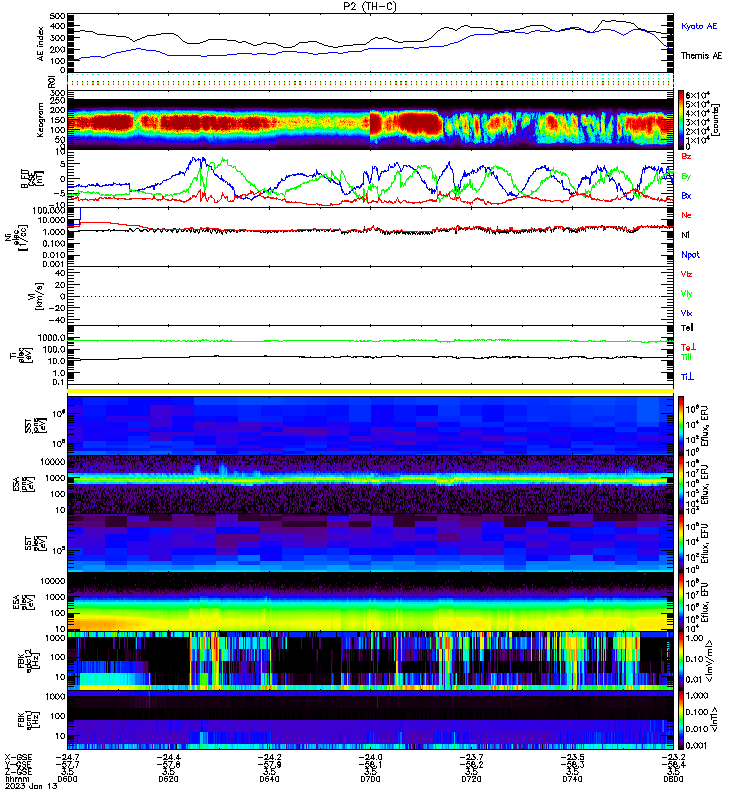Click the yellow bar above SST ions panel

tap(370, 391)
